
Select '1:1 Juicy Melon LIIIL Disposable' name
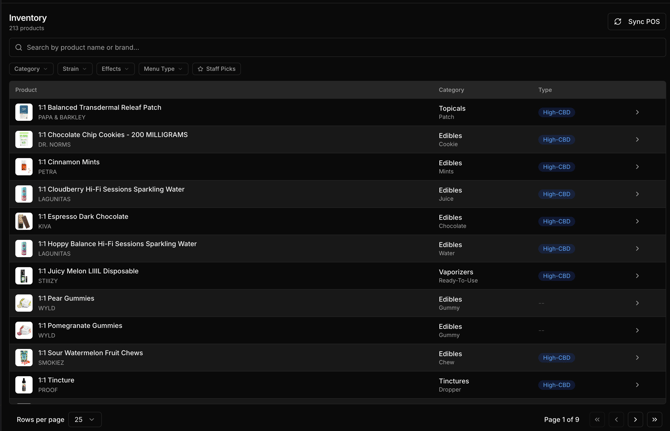(88, 271)
